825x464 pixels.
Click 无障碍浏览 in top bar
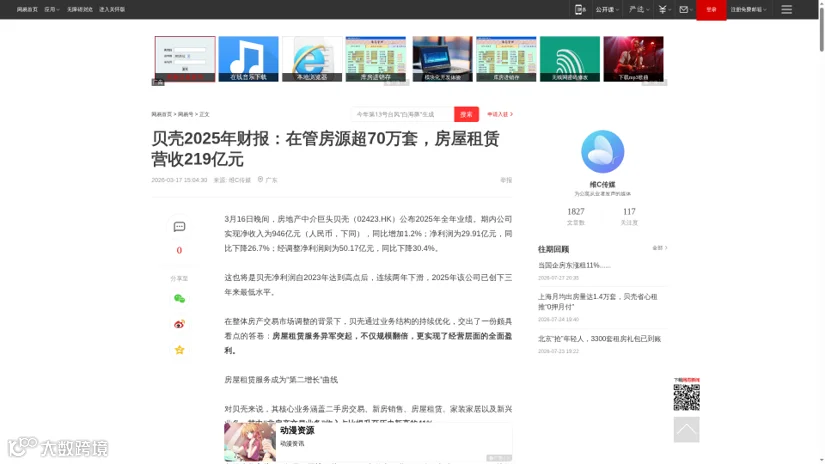tap(79, 9)
